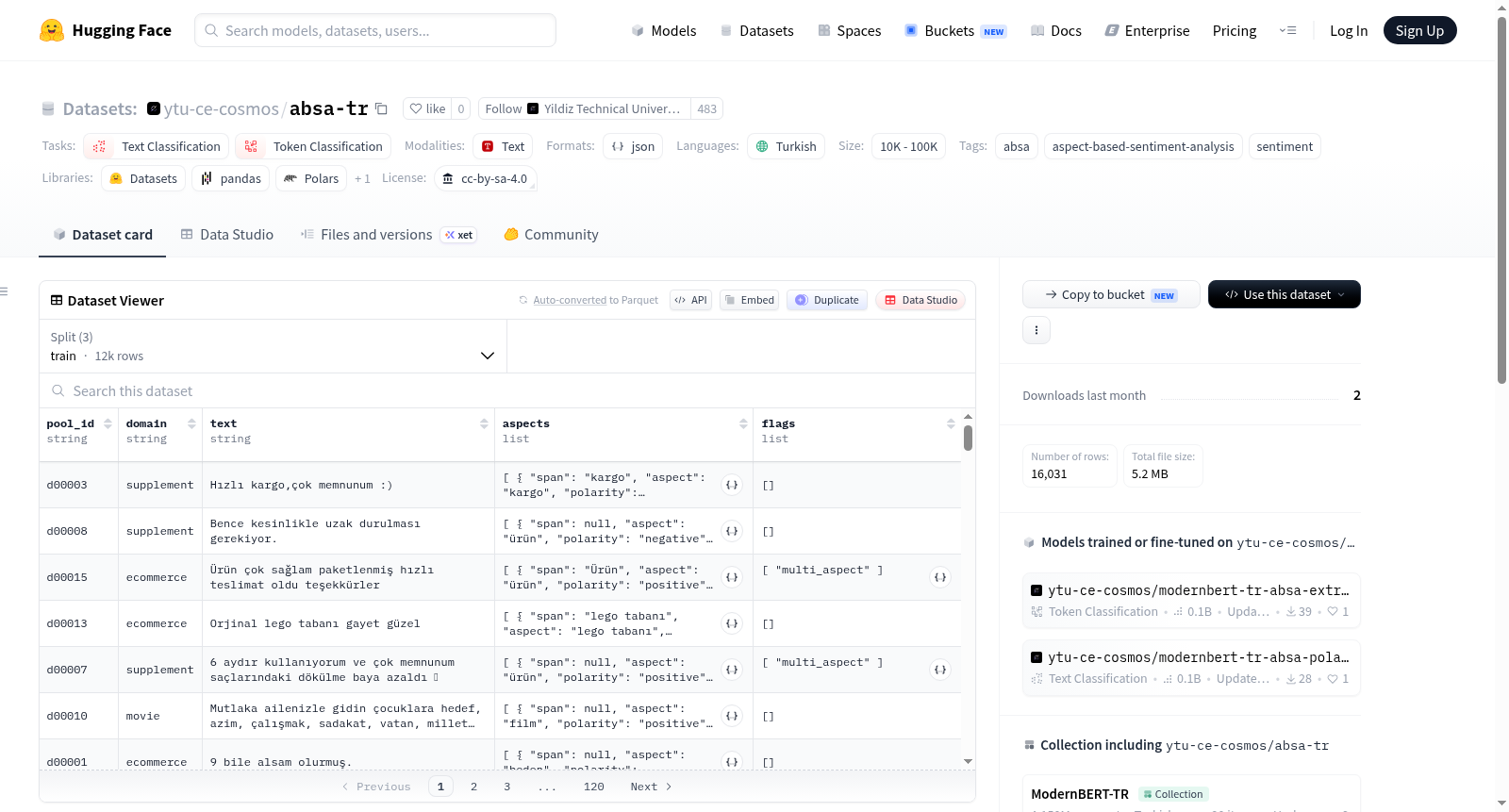Focus the Search models, datasets, users field
The height and width of the screenshot is (812, 1509).
coord(375,30)
